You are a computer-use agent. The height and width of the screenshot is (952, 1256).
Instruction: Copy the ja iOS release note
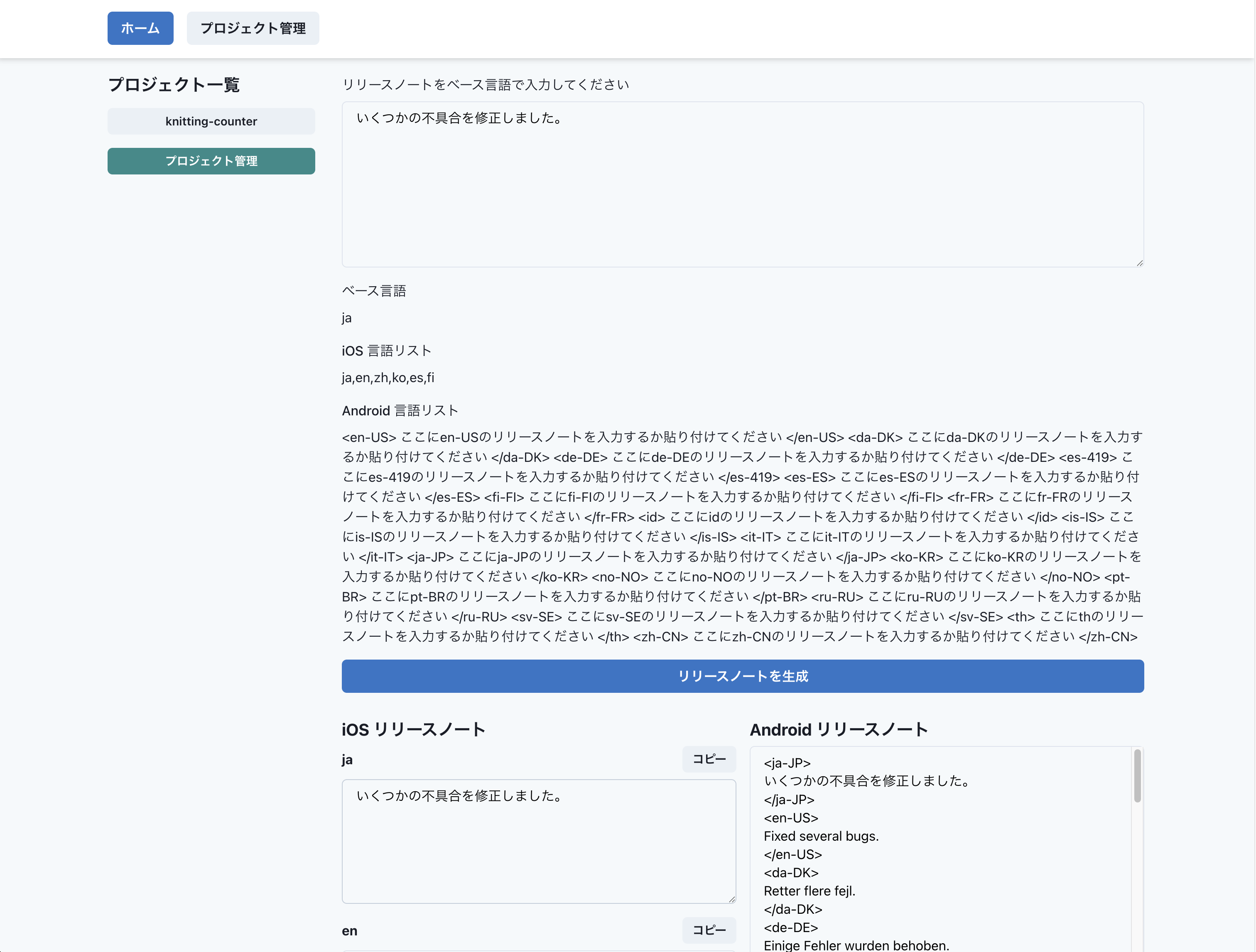[709, 759]
